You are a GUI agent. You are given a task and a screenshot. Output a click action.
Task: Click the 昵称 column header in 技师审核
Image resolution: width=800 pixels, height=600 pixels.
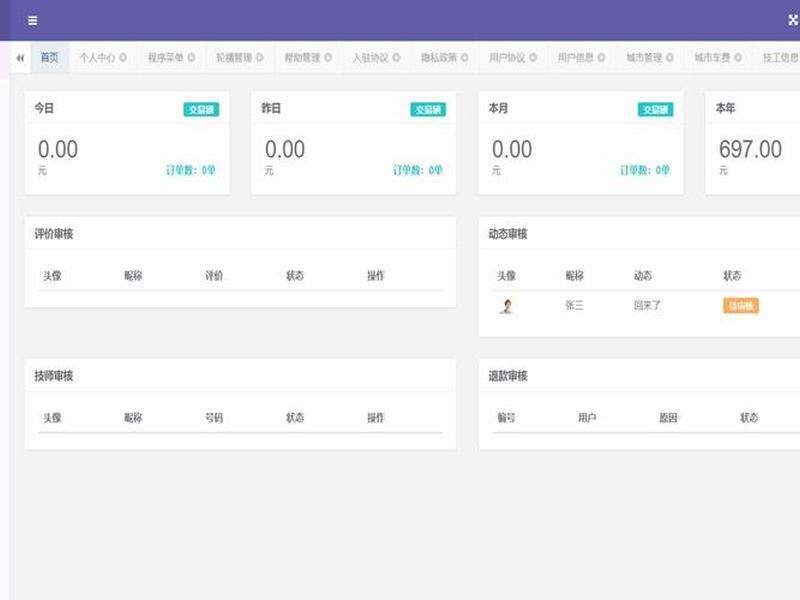[x=133, y=418]
